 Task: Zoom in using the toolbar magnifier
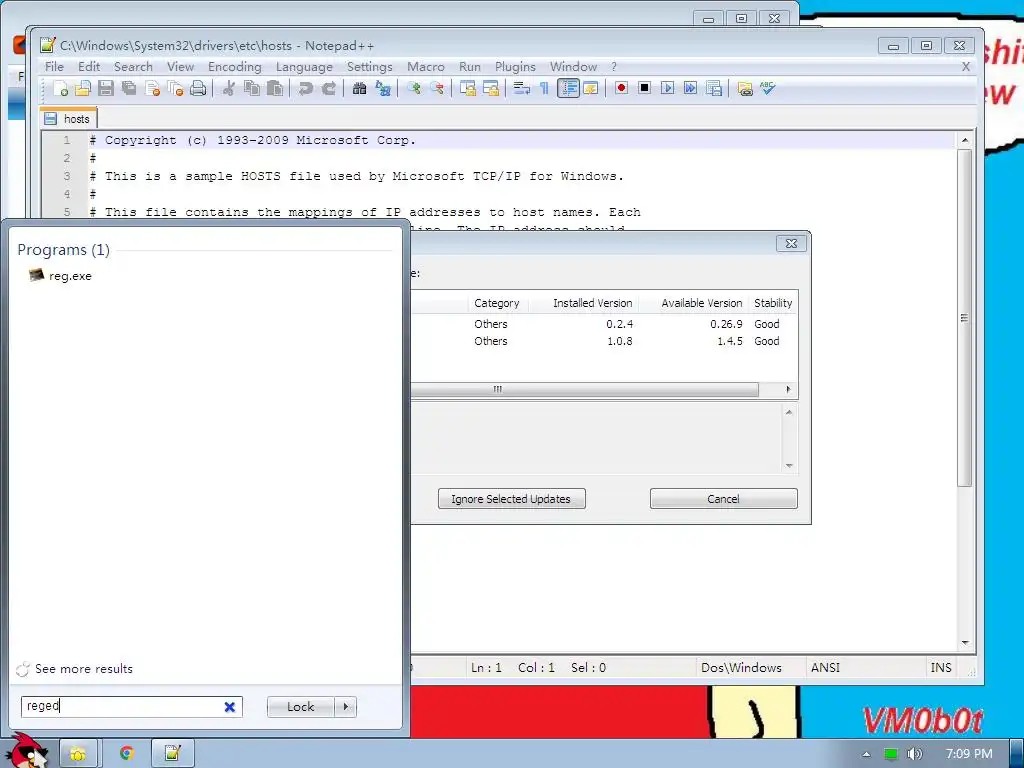point(413,88)
